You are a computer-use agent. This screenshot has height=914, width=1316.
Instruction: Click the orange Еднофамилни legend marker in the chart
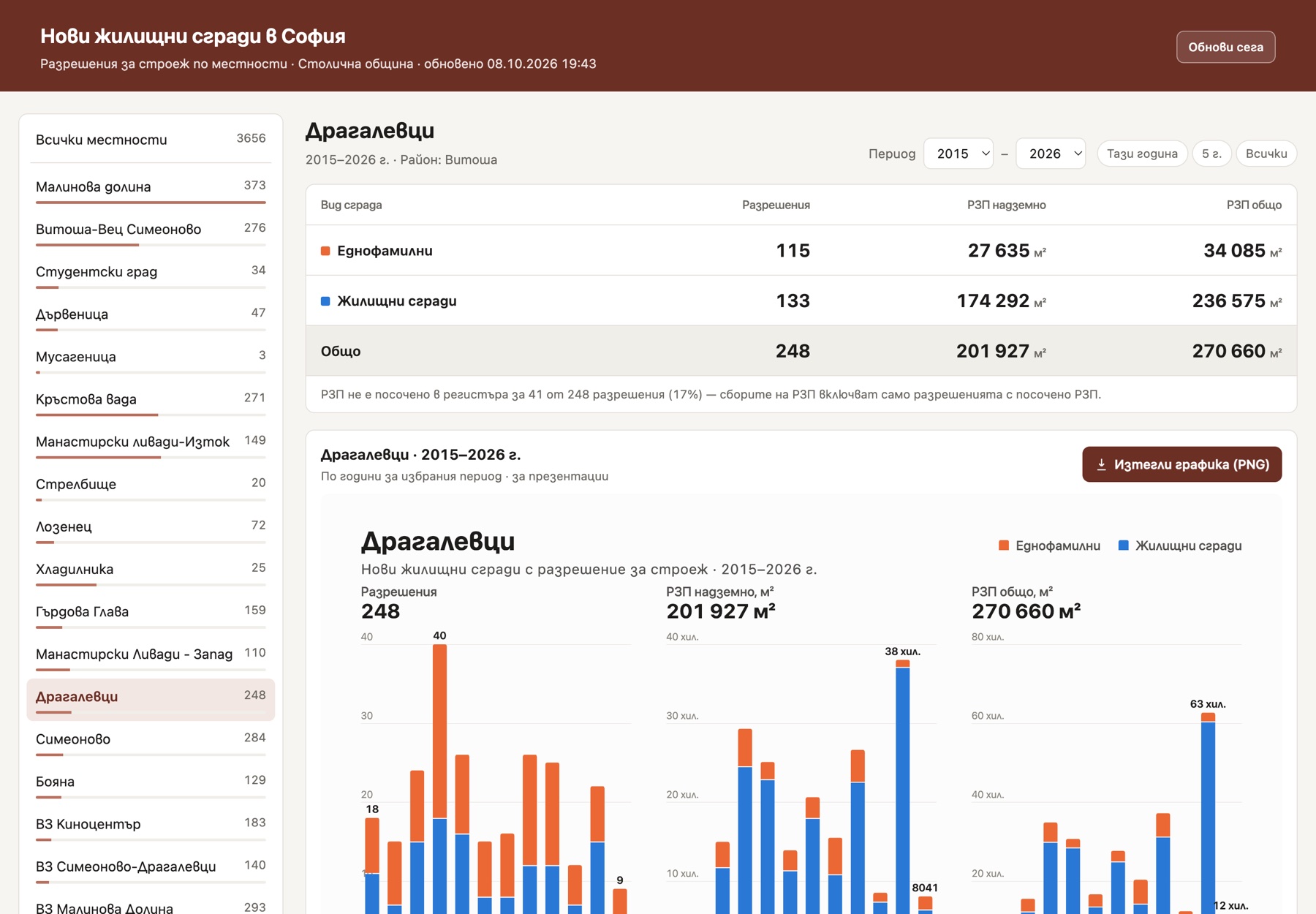click(x=1004, y=545)
